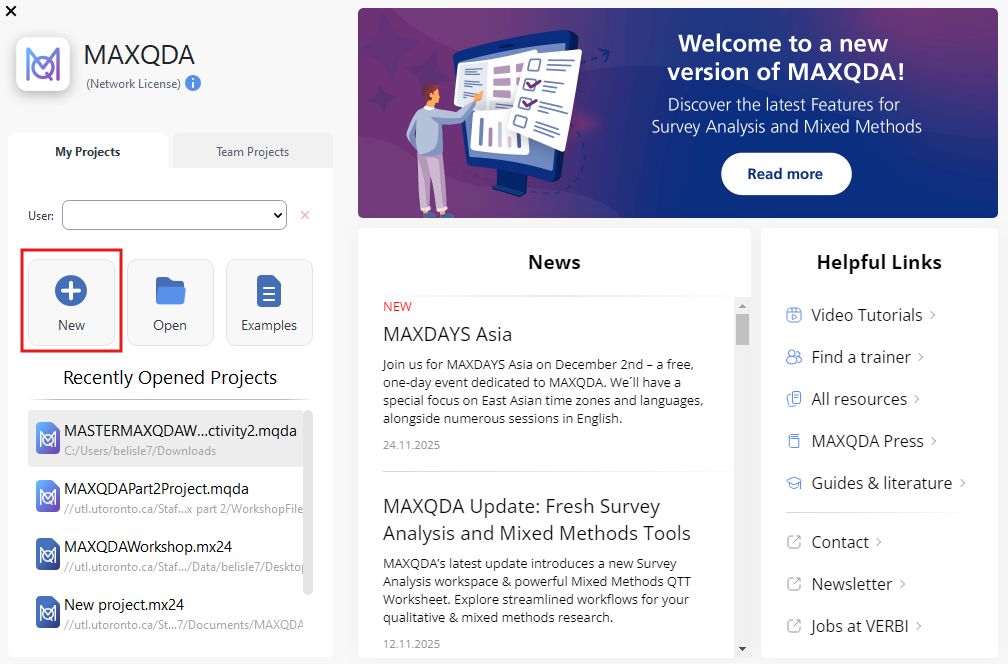1008x664 pixels.
Task: Switch to the My Projects tab
Action: (88, 152)
